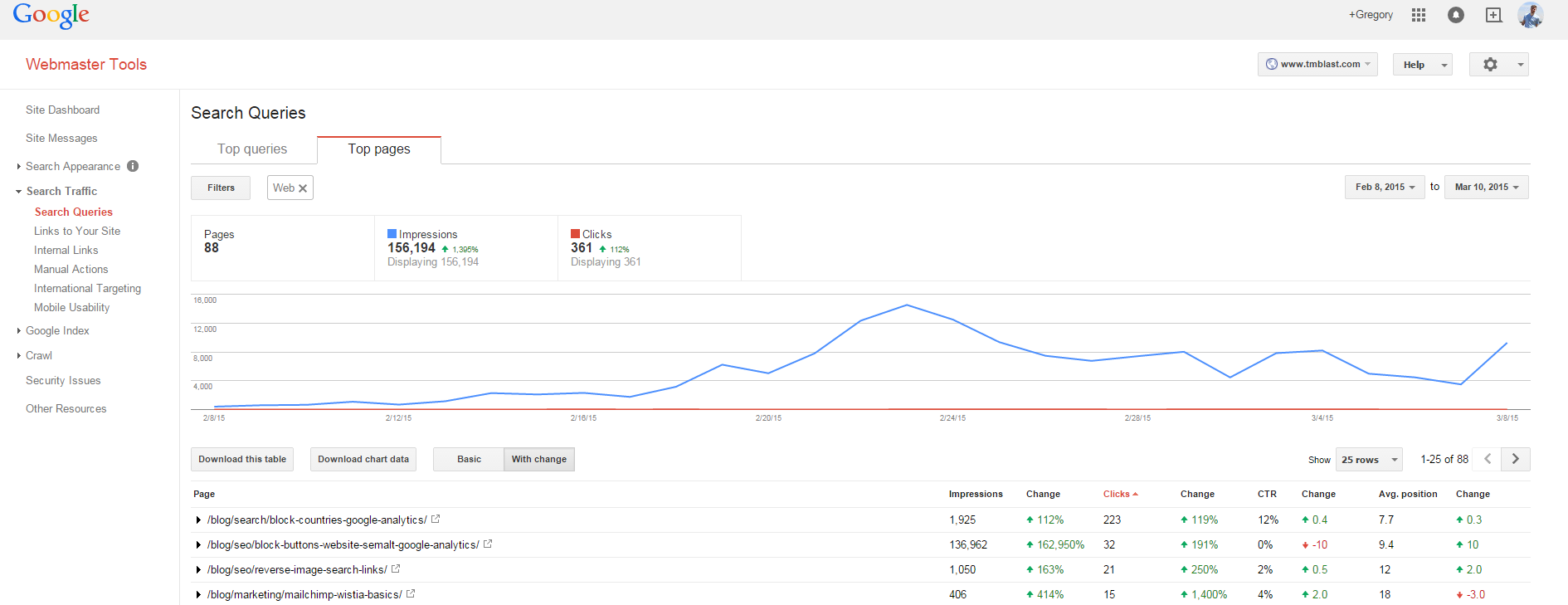Click Search Appearance info icon
This screenshot has width=1568, height=605.
point(133,166)
